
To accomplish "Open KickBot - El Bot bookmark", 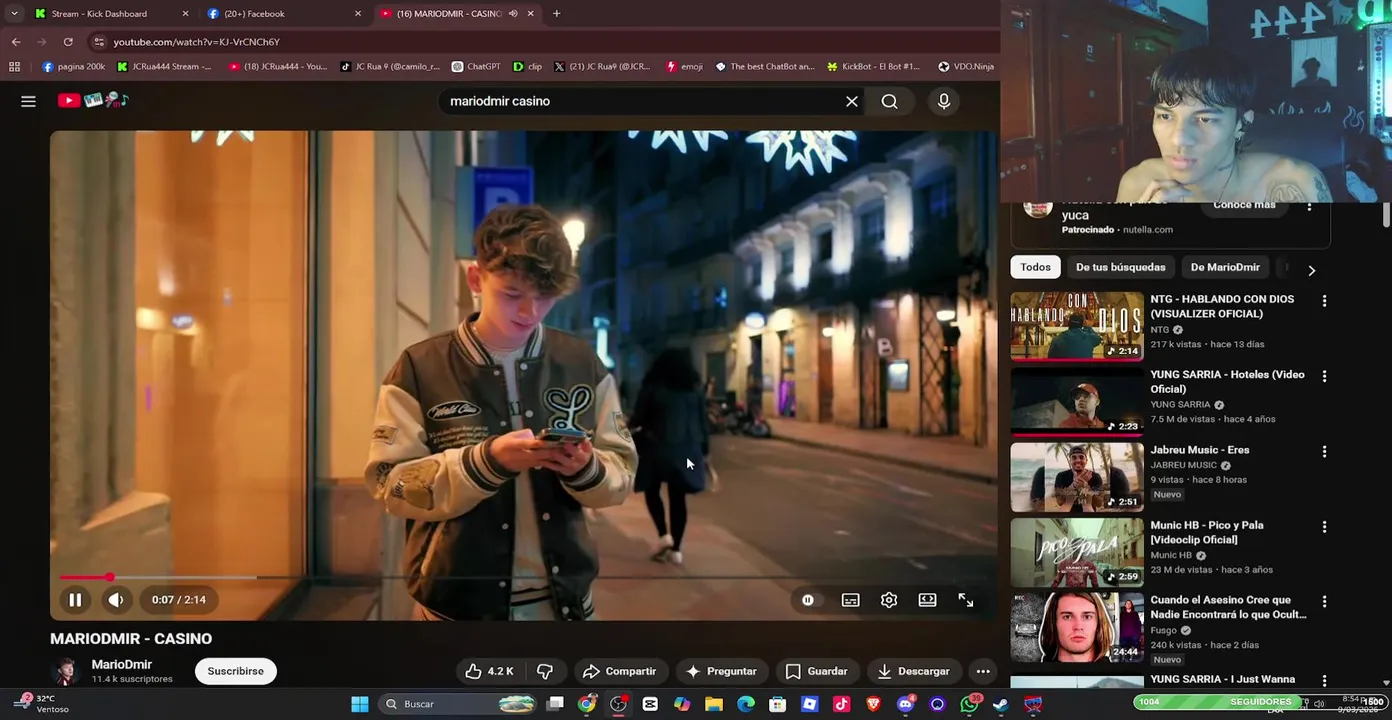I will click(x=873, y=67).
